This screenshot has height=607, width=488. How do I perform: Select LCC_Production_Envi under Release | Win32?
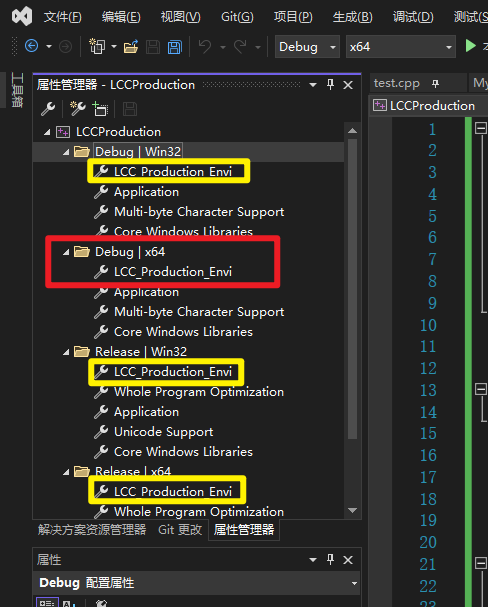[x=173, y=372]
